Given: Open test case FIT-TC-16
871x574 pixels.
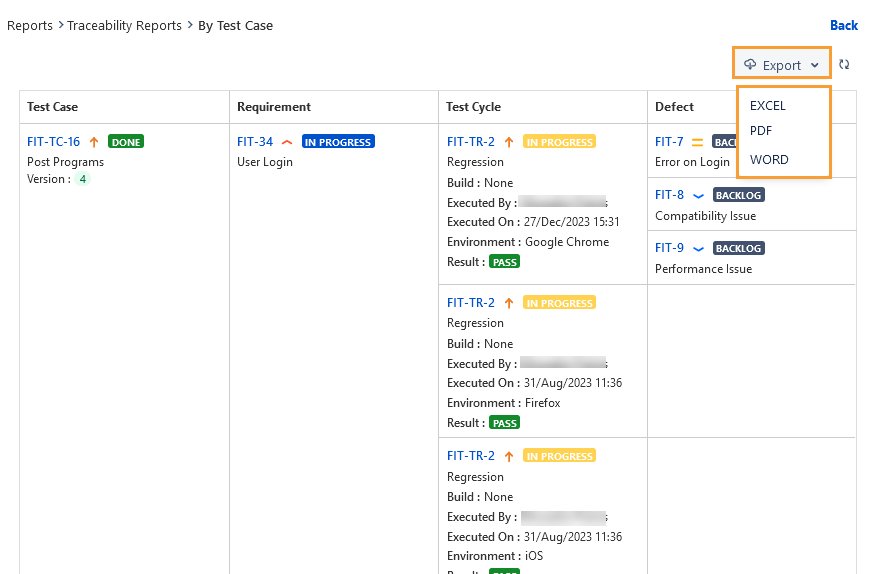Looking at the screenshot, I should (53, 142).
